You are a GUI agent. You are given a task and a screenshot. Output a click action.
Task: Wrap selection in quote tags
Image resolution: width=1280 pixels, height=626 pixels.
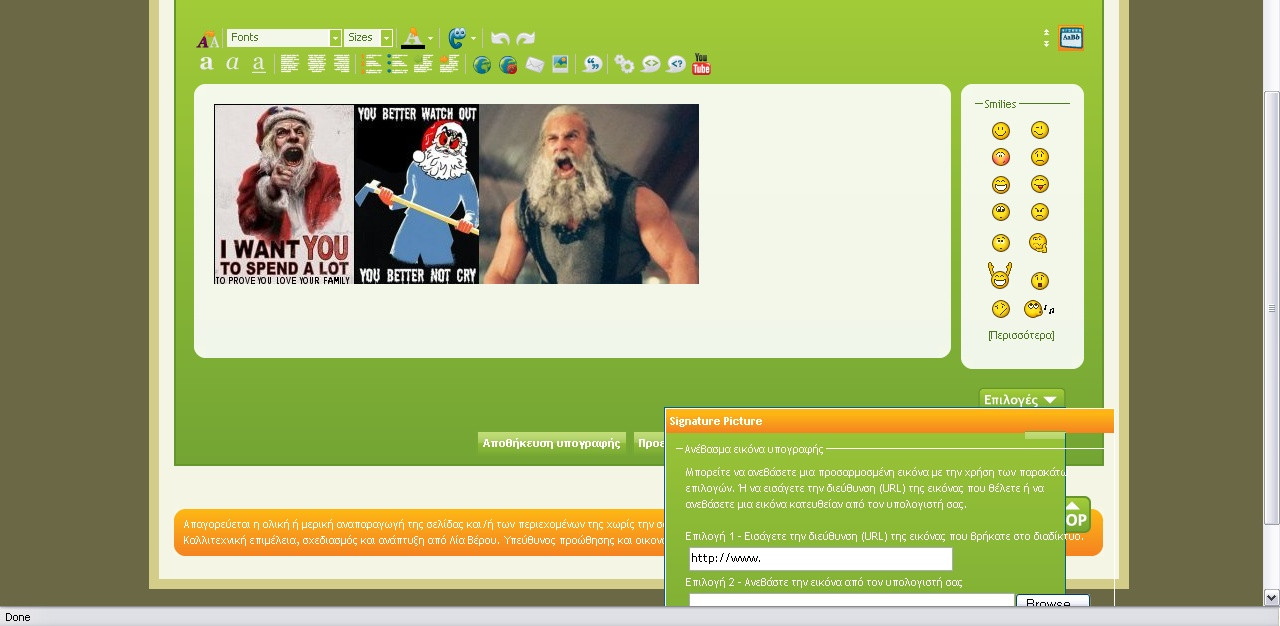coord(592,65)
